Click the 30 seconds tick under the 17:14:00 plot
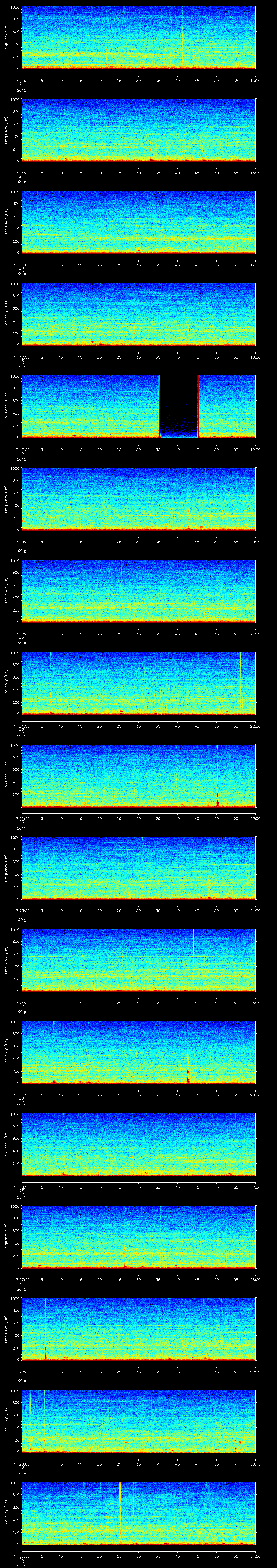 click(x=139, y=80)
